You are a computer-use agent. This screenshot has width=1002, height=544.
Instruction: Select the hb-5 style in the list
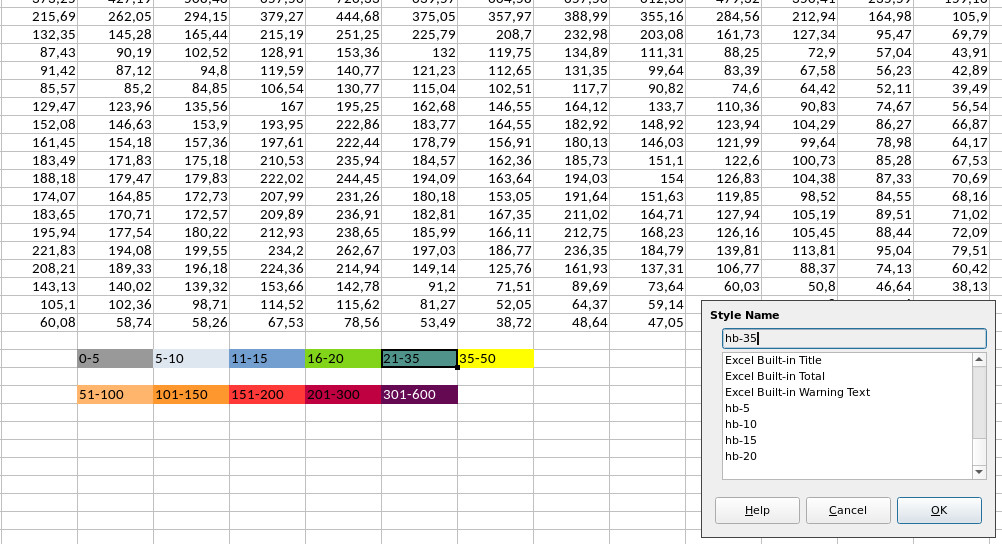pyautogui.click(x=737, y=408)
